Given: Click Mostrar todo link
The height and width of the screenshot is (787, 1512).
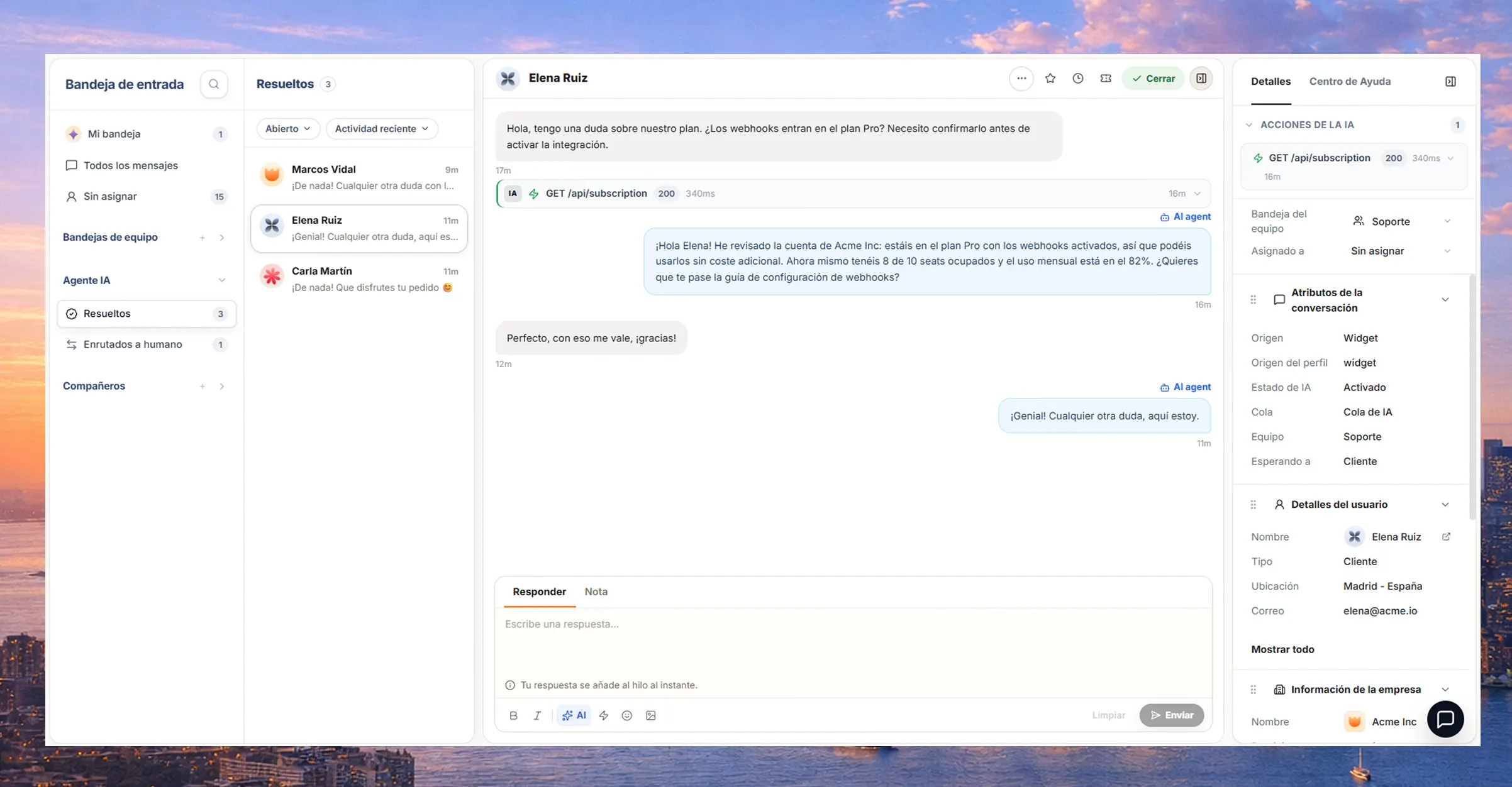Looking at the screenshot, I should pos(1282,650).
